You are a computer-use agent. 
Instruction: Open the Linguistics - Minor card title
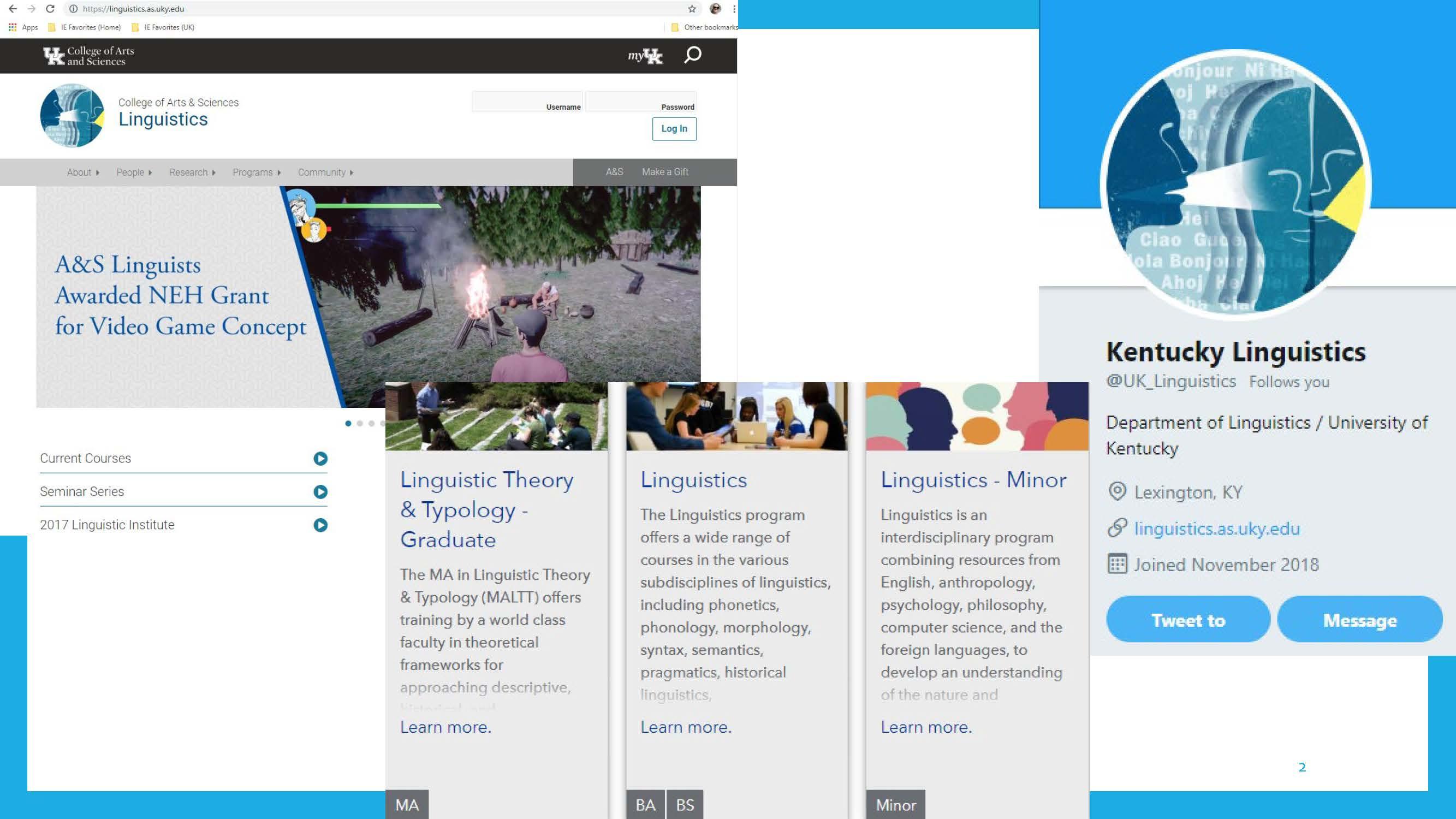973,480
